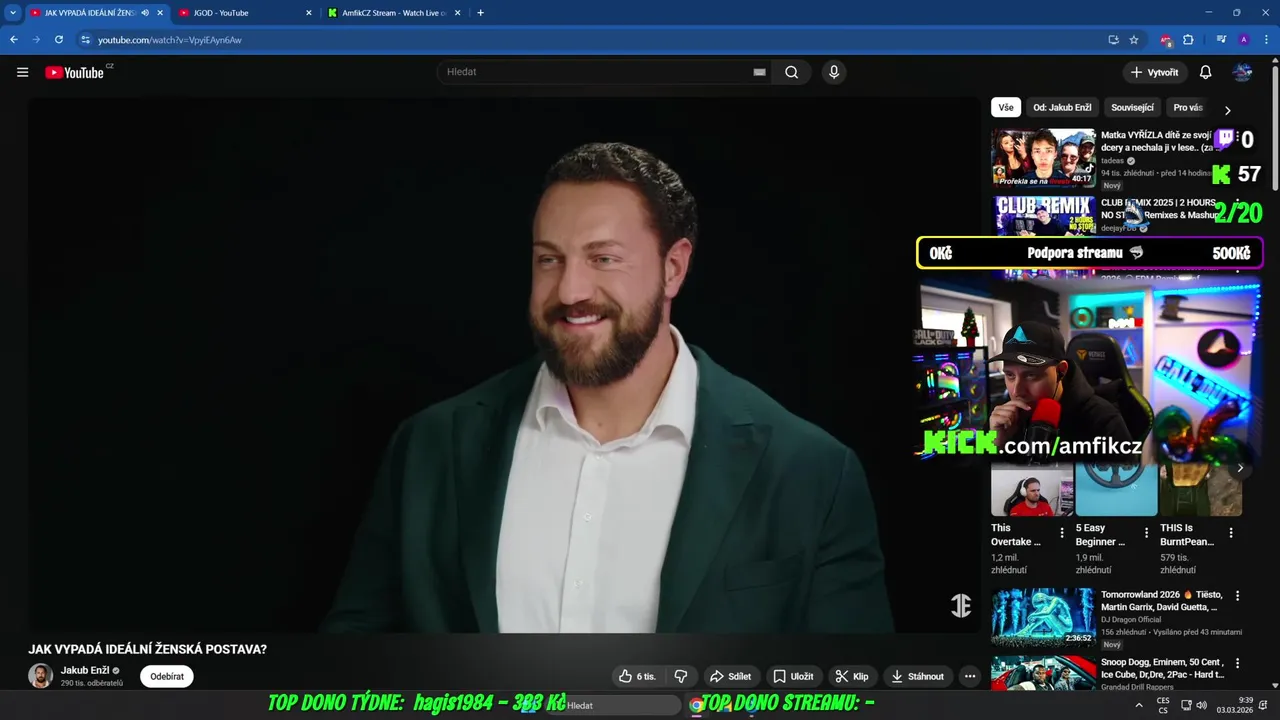Open Chrome icon in the Windows taskbar
Image resolution: width=1280 pixels, height=720 pixels.
coord(696,705)
